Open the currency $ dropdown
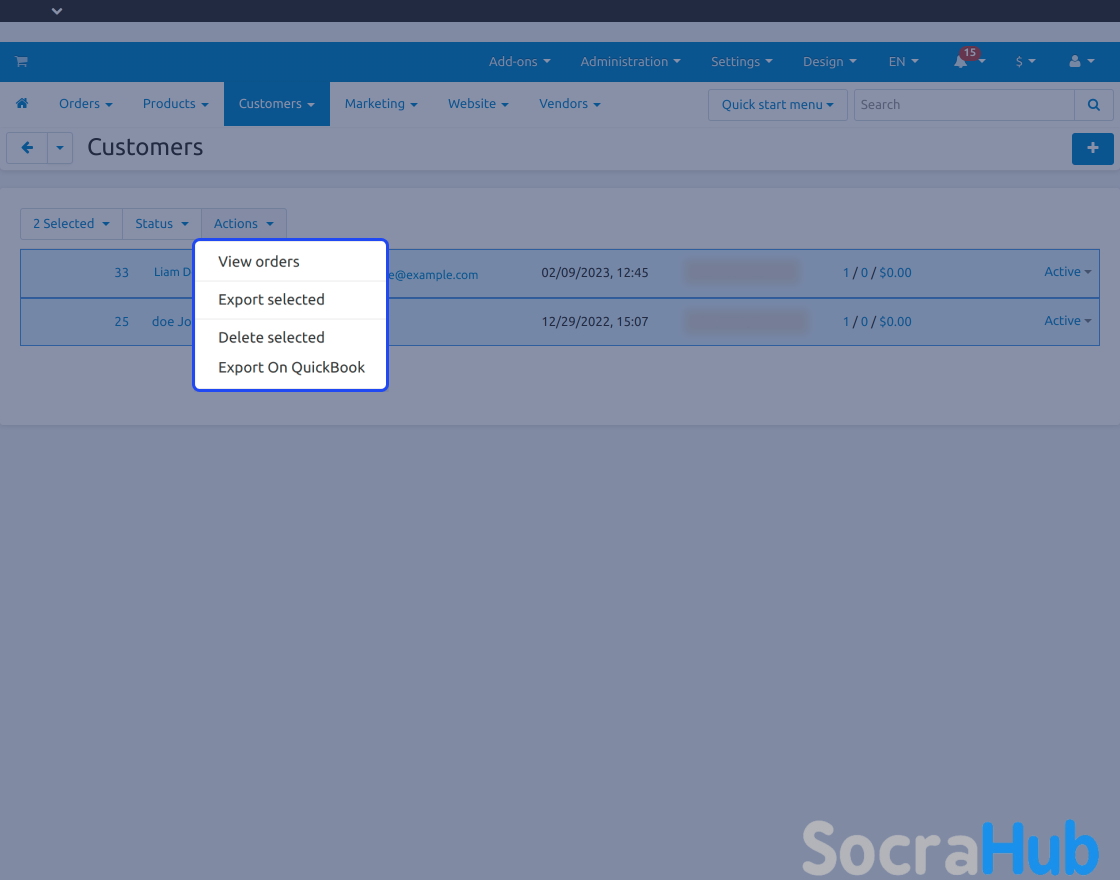The height and width of the screenshot is (880, 1120). click(x=1025, y=62)
